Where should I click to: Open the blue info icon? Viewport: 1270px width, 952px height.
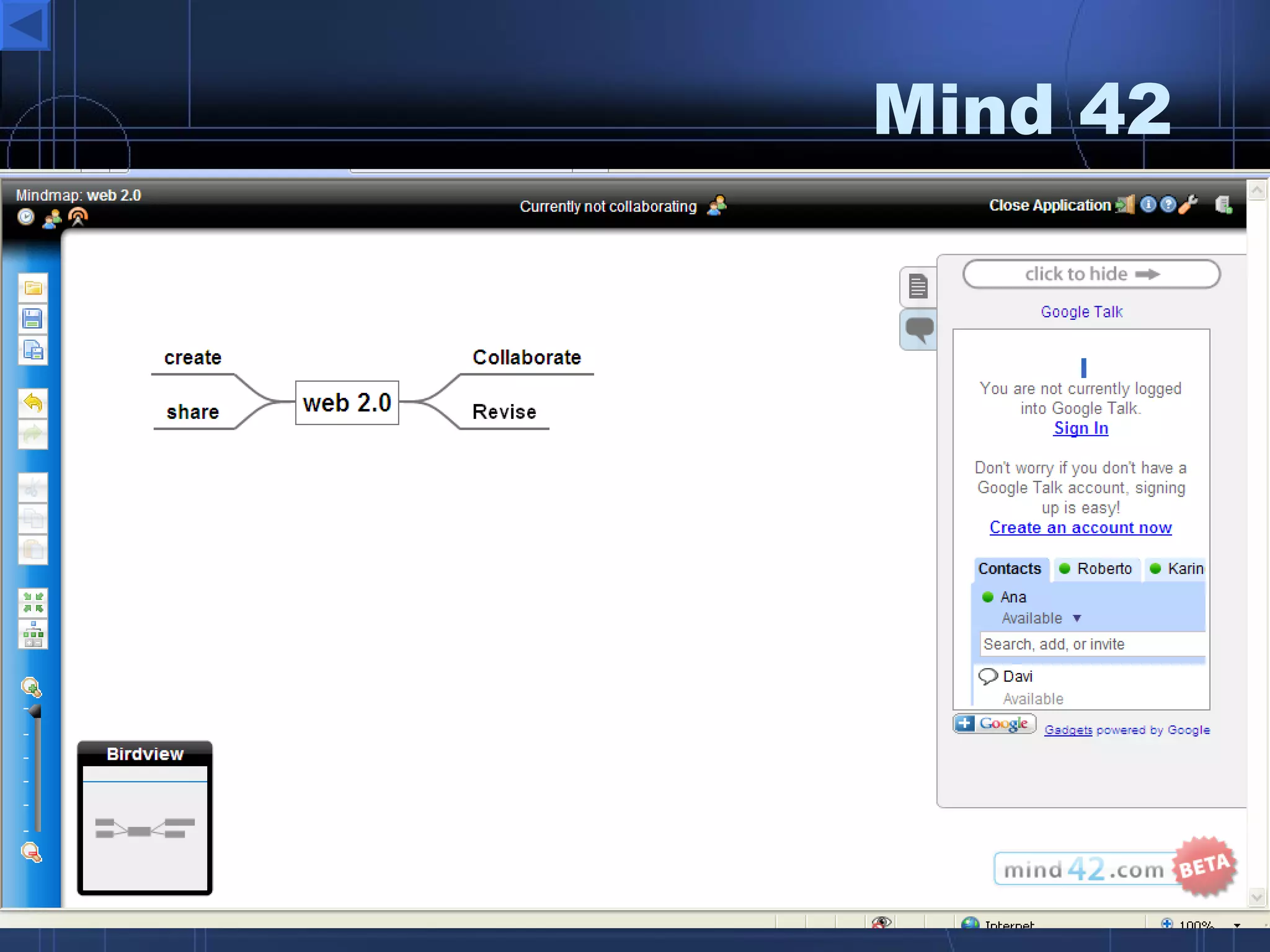pos(1148,205)
